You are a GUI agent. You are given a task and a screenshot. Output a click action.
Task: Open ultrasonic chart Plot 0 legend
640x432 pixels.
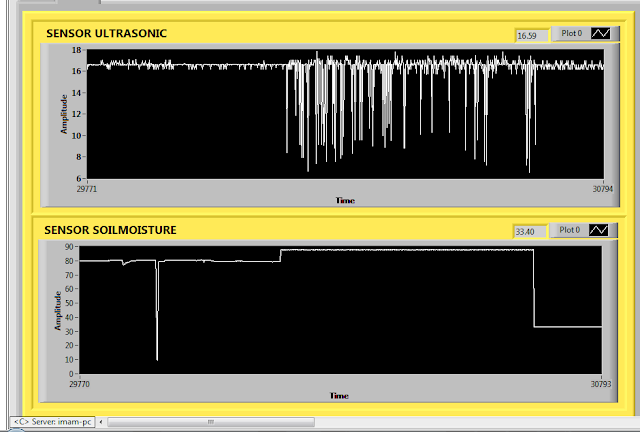(585, 33)
